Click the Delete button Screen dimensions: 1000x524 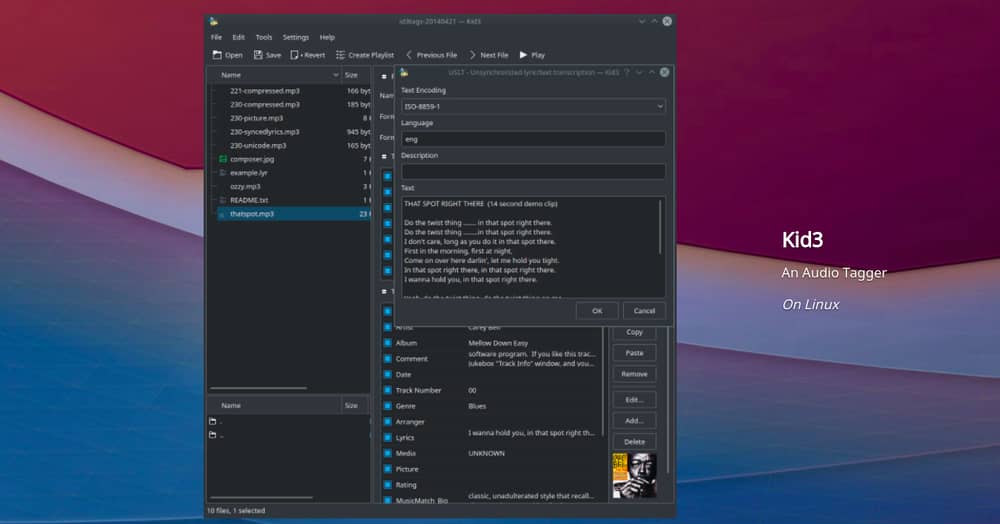pos(634,442)
